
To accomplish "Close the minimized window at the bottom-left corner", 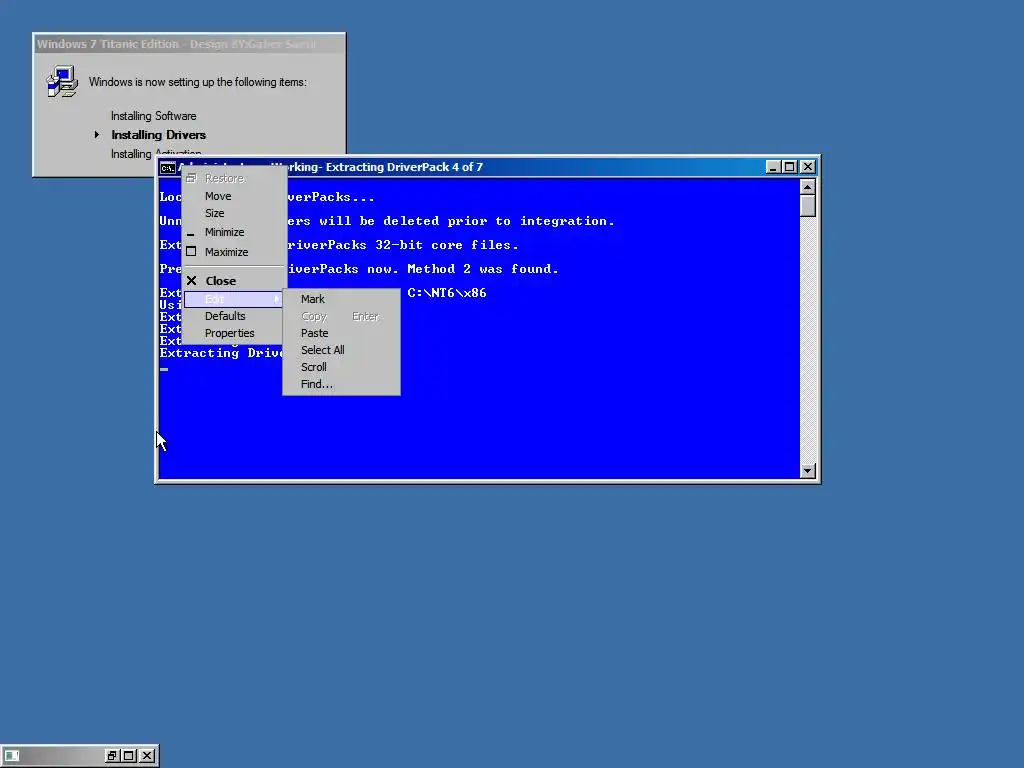I will click(148, 756).
